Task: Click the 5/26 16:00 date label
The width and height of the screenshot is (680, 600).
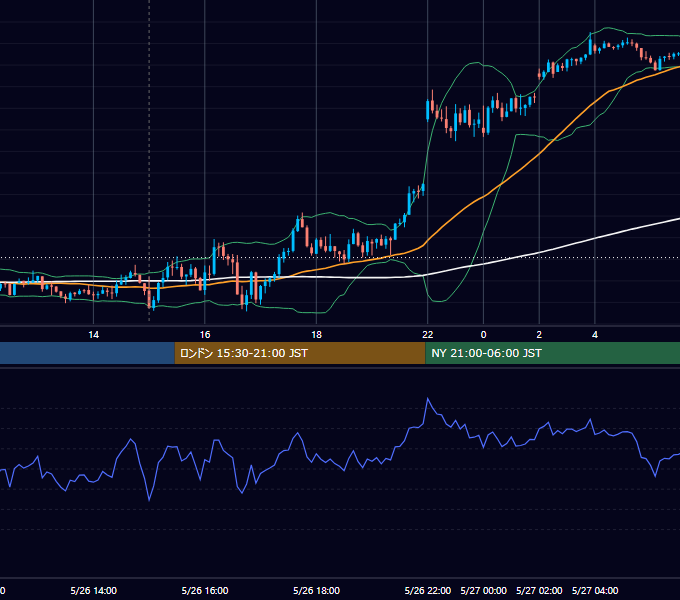Action: 205,590
